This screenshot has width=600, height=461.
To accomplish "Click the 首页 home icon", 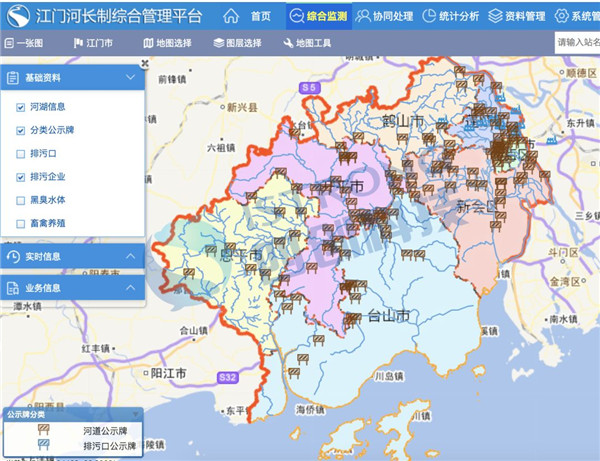I will pyautogui.click(x=231, y=16).
